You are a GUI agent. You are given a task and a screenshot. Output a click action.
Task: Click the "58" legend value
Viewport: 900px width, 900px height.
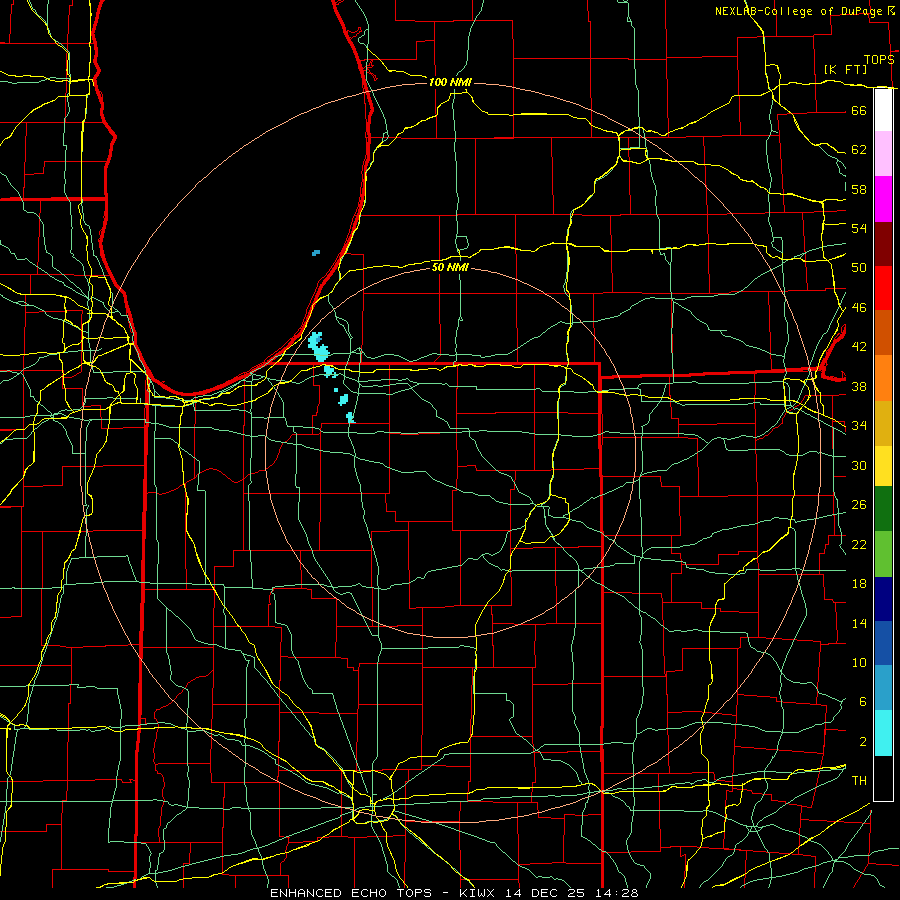859,189
